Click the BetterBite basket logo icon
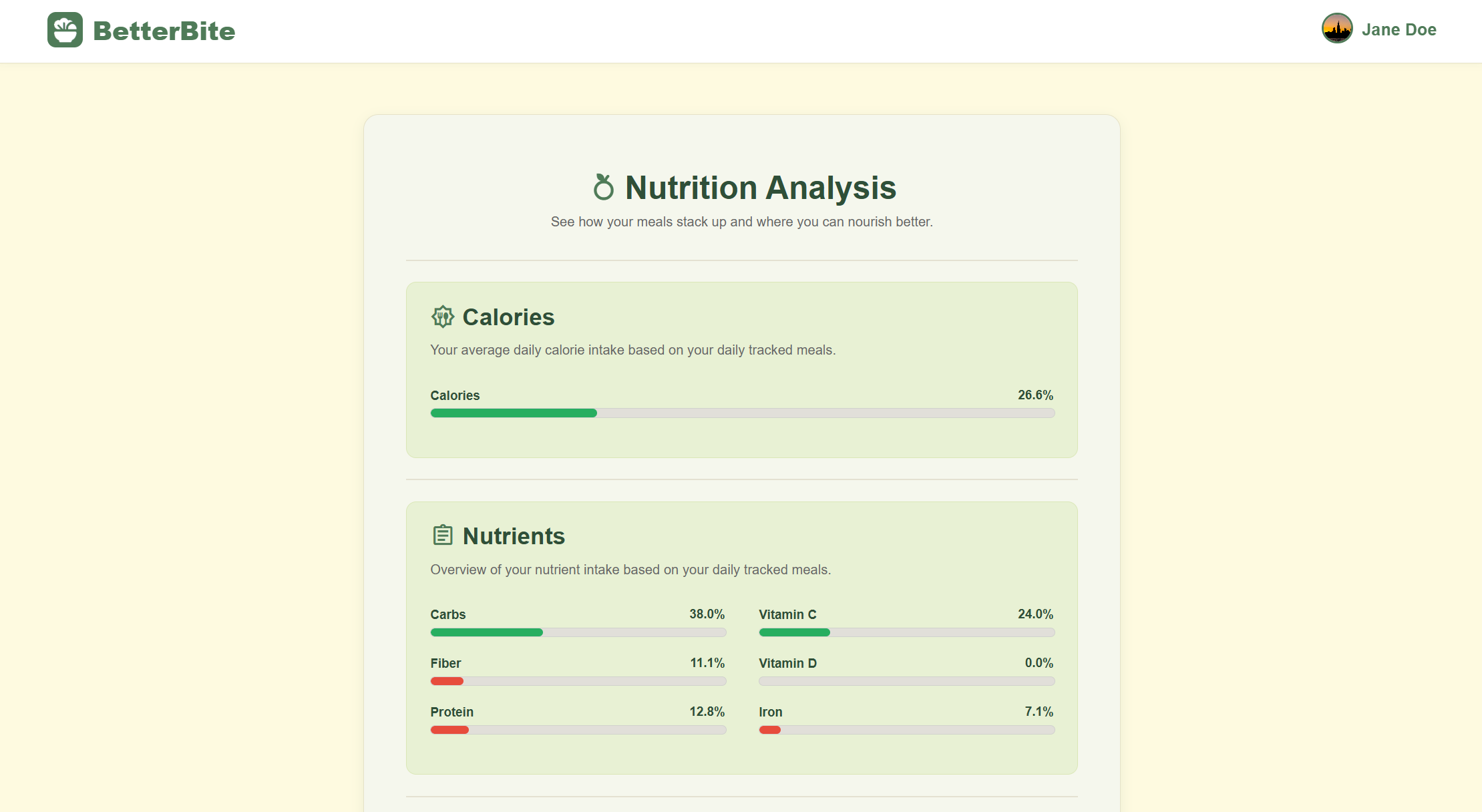Viewport: 1482px width, 812px height. coord(65,29)
